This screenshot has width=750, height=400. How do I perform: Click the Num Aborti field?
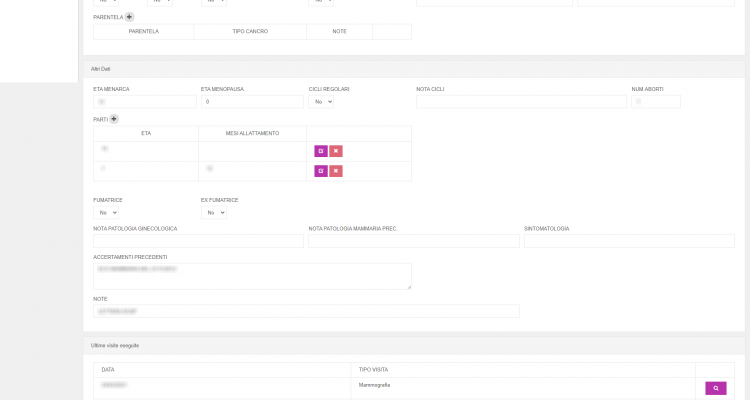[656, 102]
